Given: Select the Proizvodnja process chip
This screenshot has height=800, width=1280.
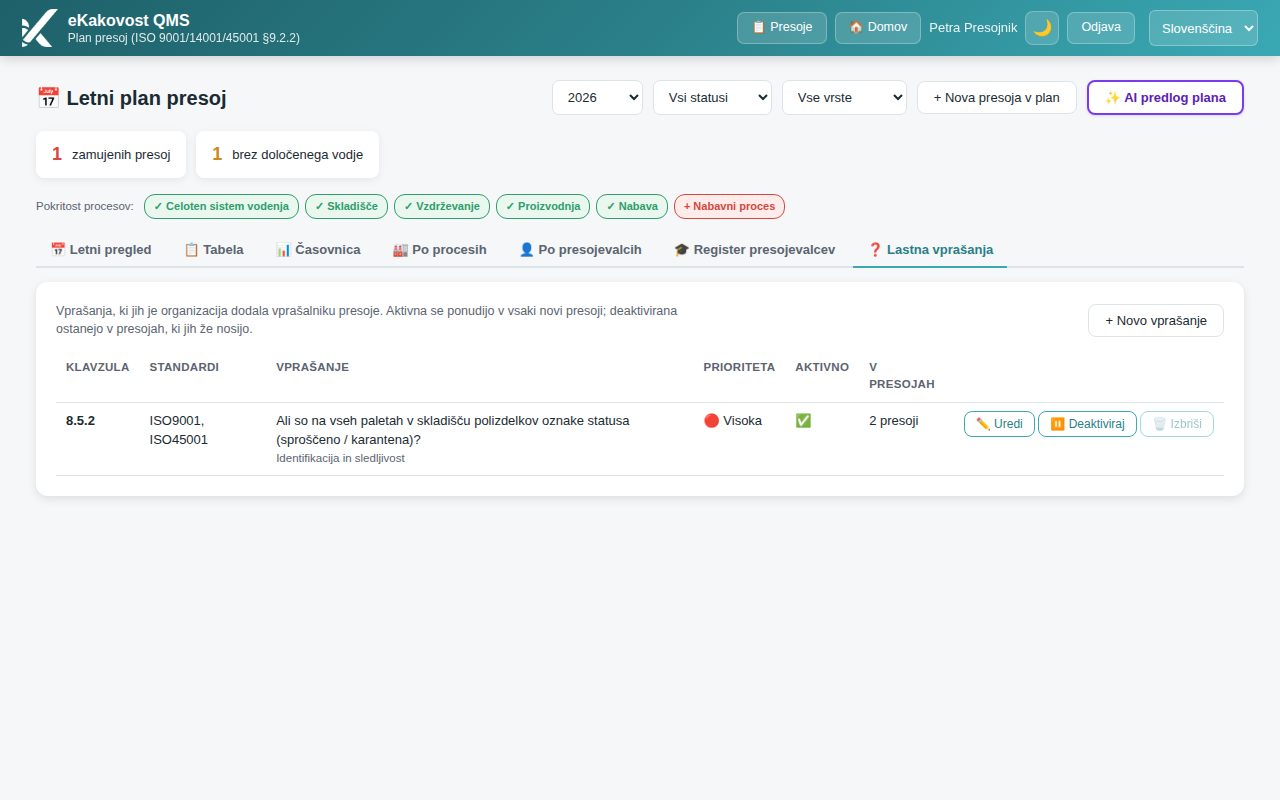Looking at the screenshot, I should pos(543,206).
